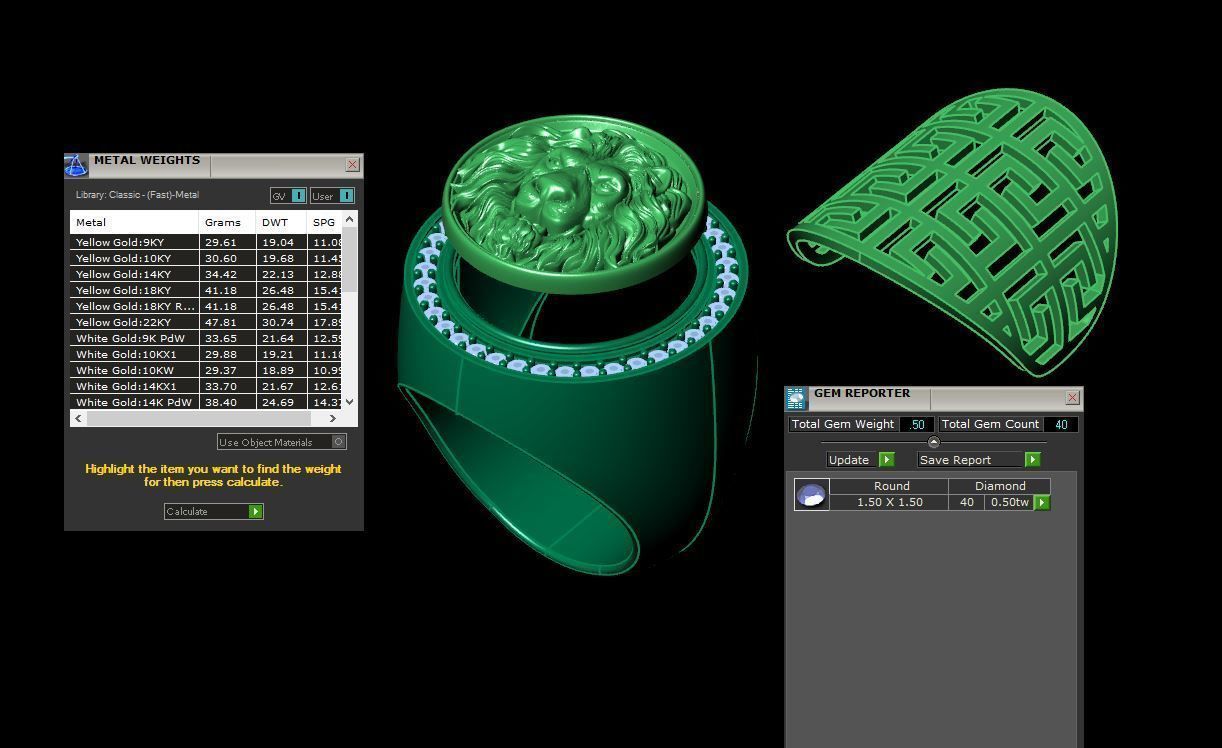Click the Update button label
The width and height of the screenshot is (1222, 748).
(x=849, y=460)
